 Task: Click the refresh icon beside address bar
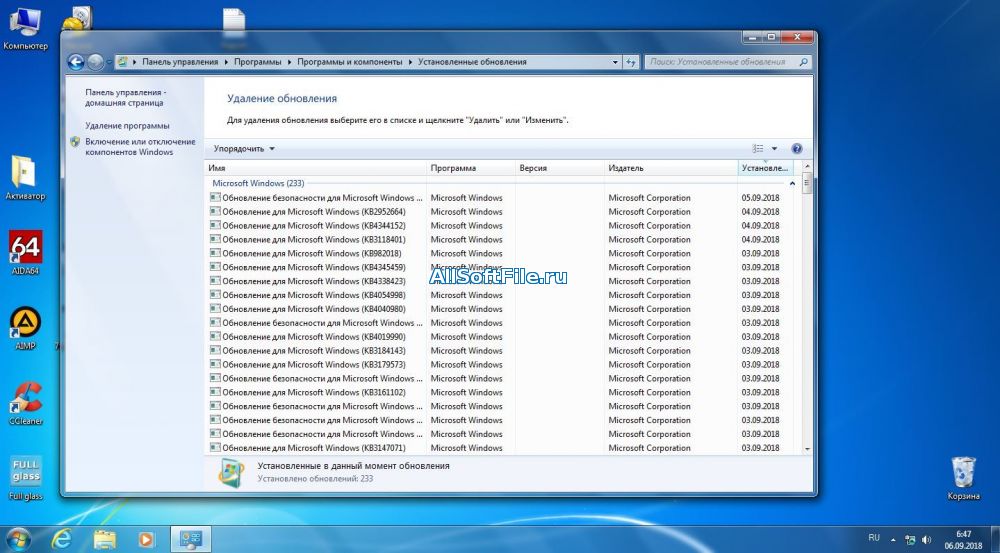click(x=631, y=62)
